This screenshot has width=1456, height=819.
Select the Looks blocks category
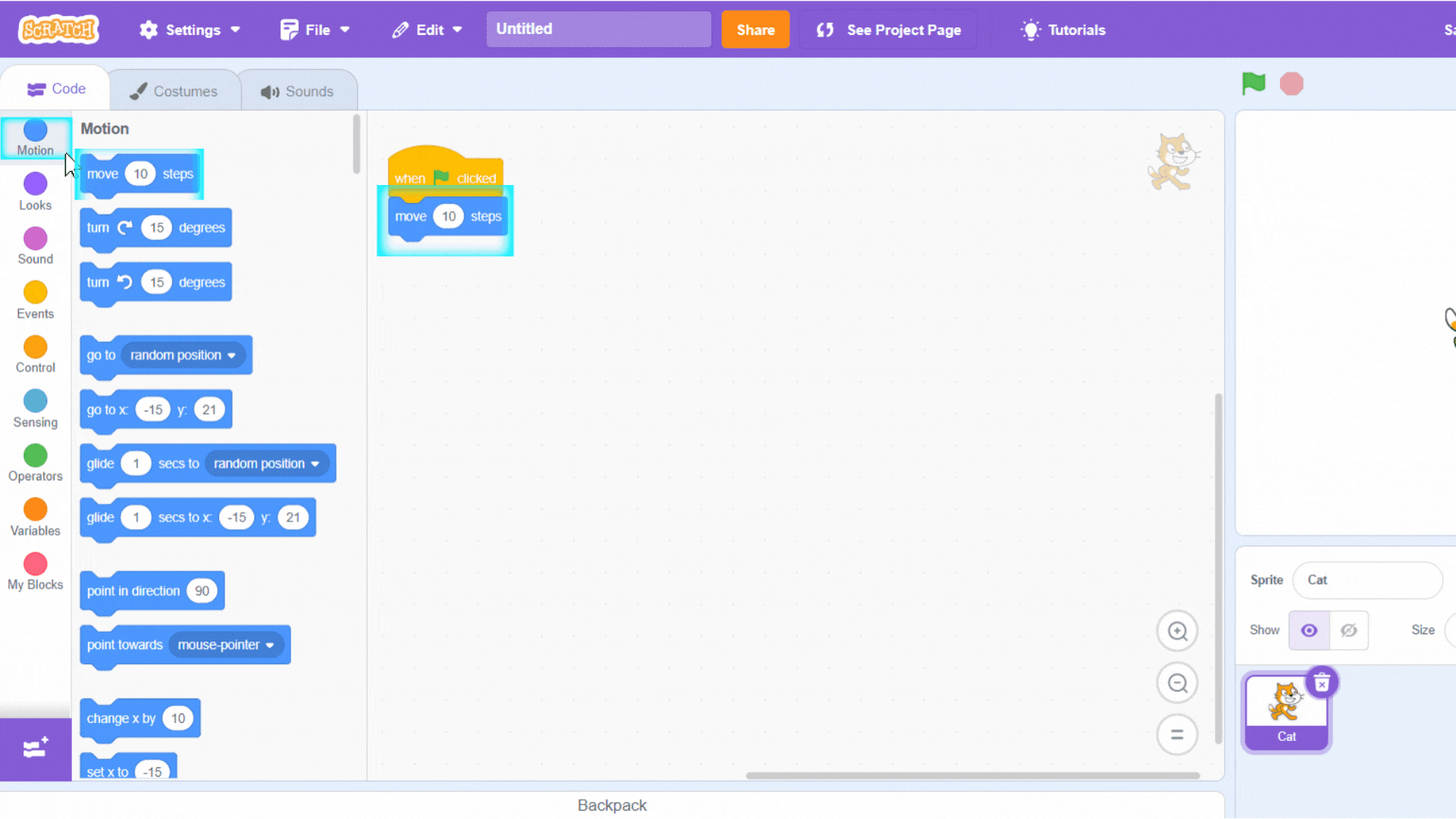click(35, 190)
